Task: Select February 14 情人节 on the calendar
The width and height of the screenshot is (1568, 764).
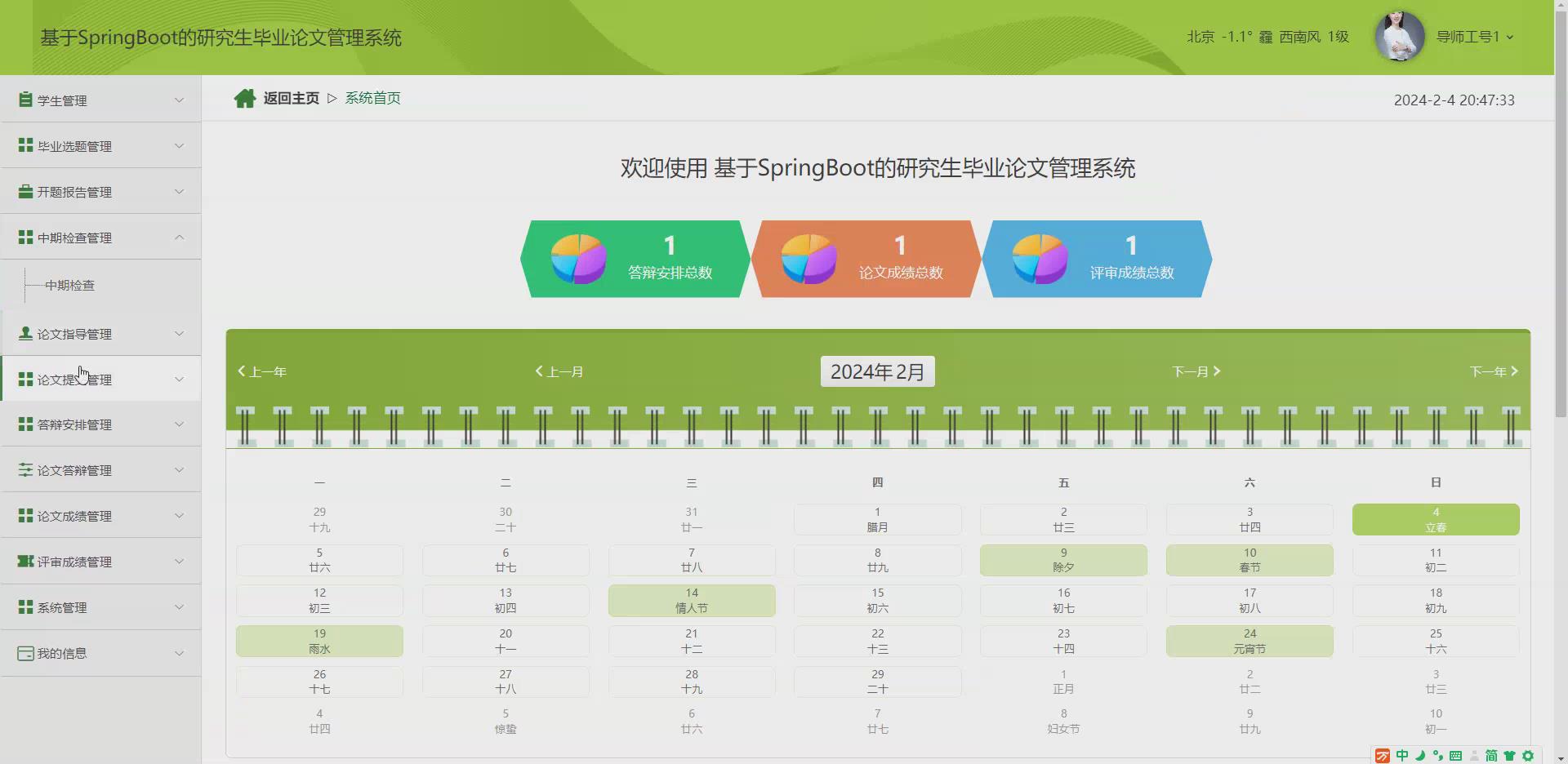Action: tap(691, 600)
